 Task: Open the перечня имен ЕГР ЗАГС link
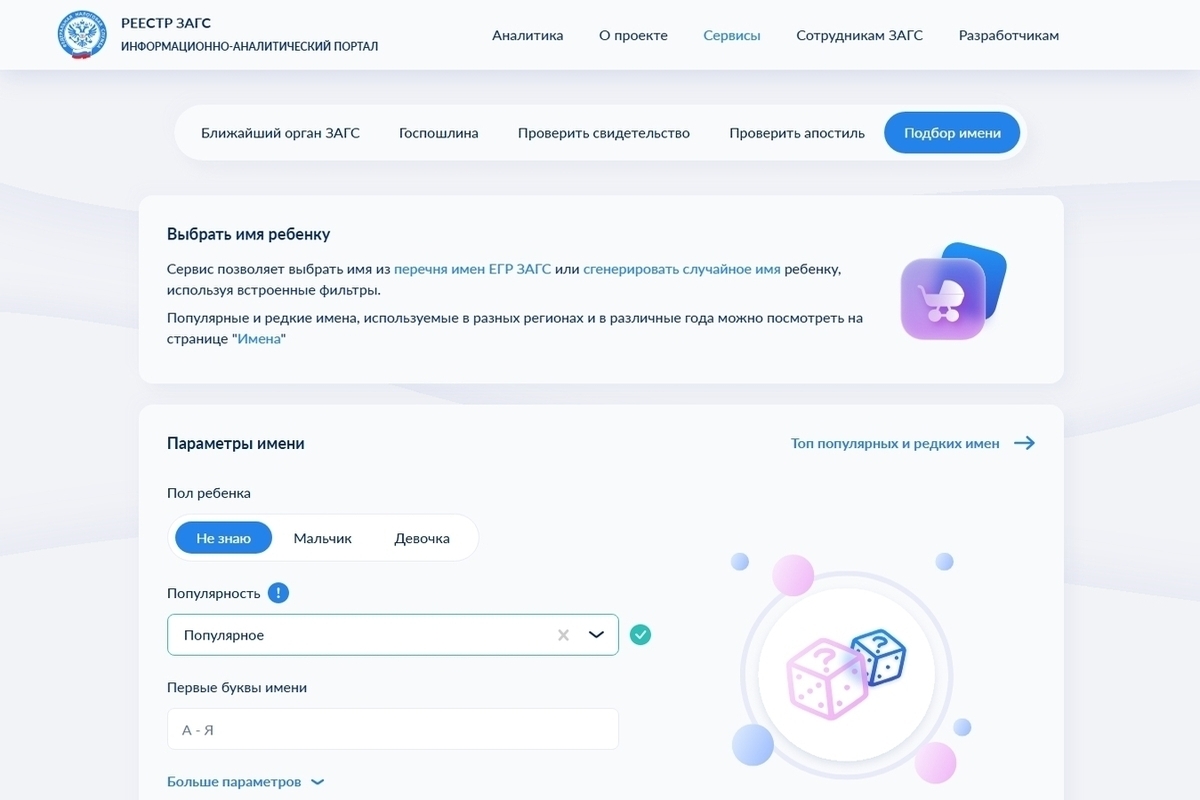(472, 269)
